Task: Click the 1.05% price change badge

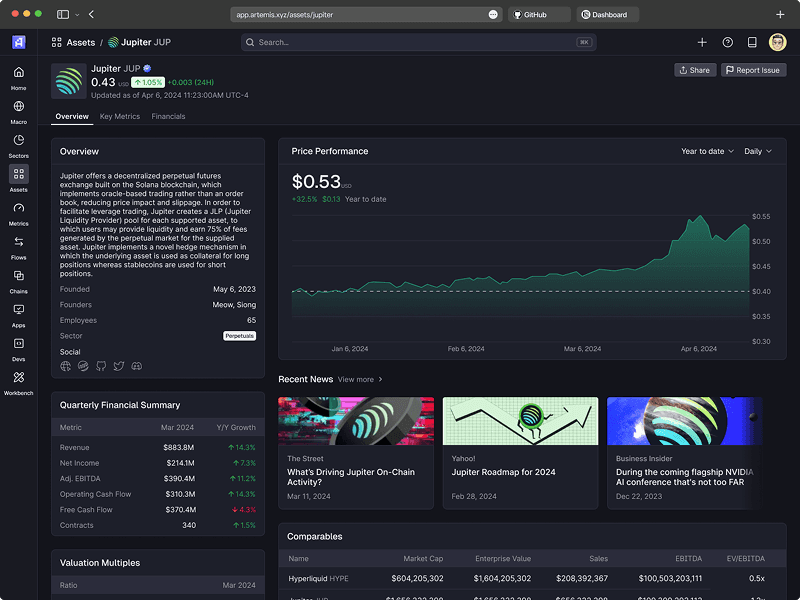Action: (148, 82)
